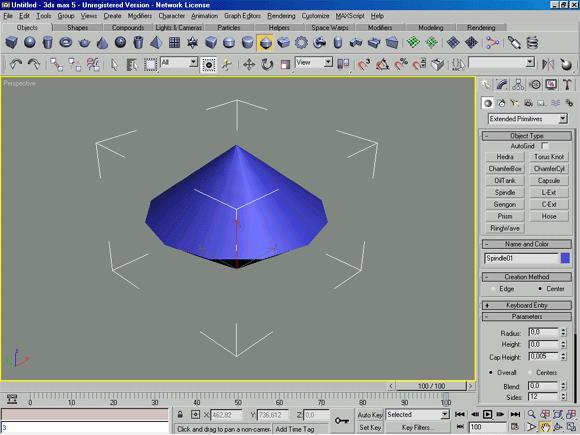
Task: Open the Hierarchy command panel tab
Action: [x=518, y=85]
